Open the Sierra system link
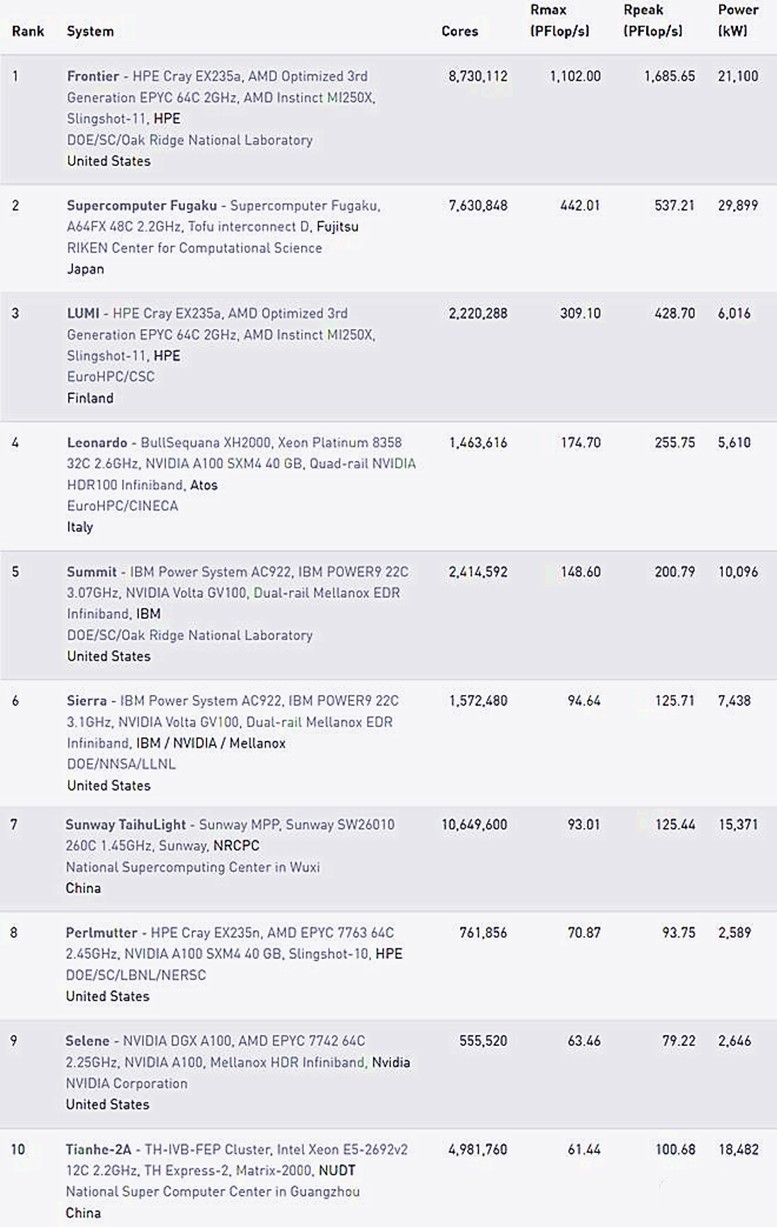 87,701
